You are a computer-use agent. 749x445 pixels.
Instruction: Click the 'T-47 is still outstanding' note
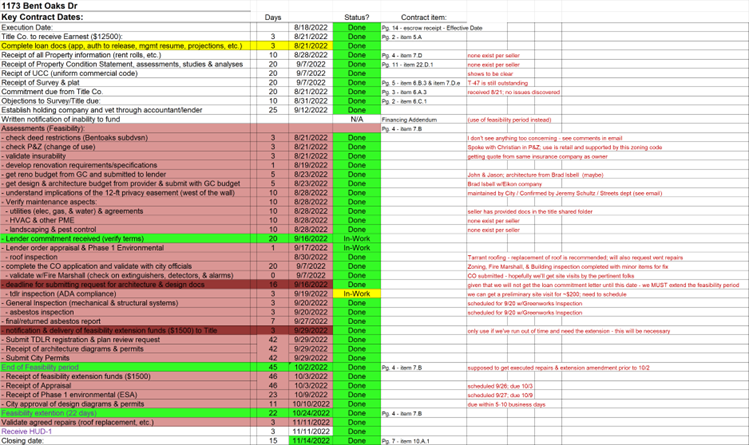point(498,83)
